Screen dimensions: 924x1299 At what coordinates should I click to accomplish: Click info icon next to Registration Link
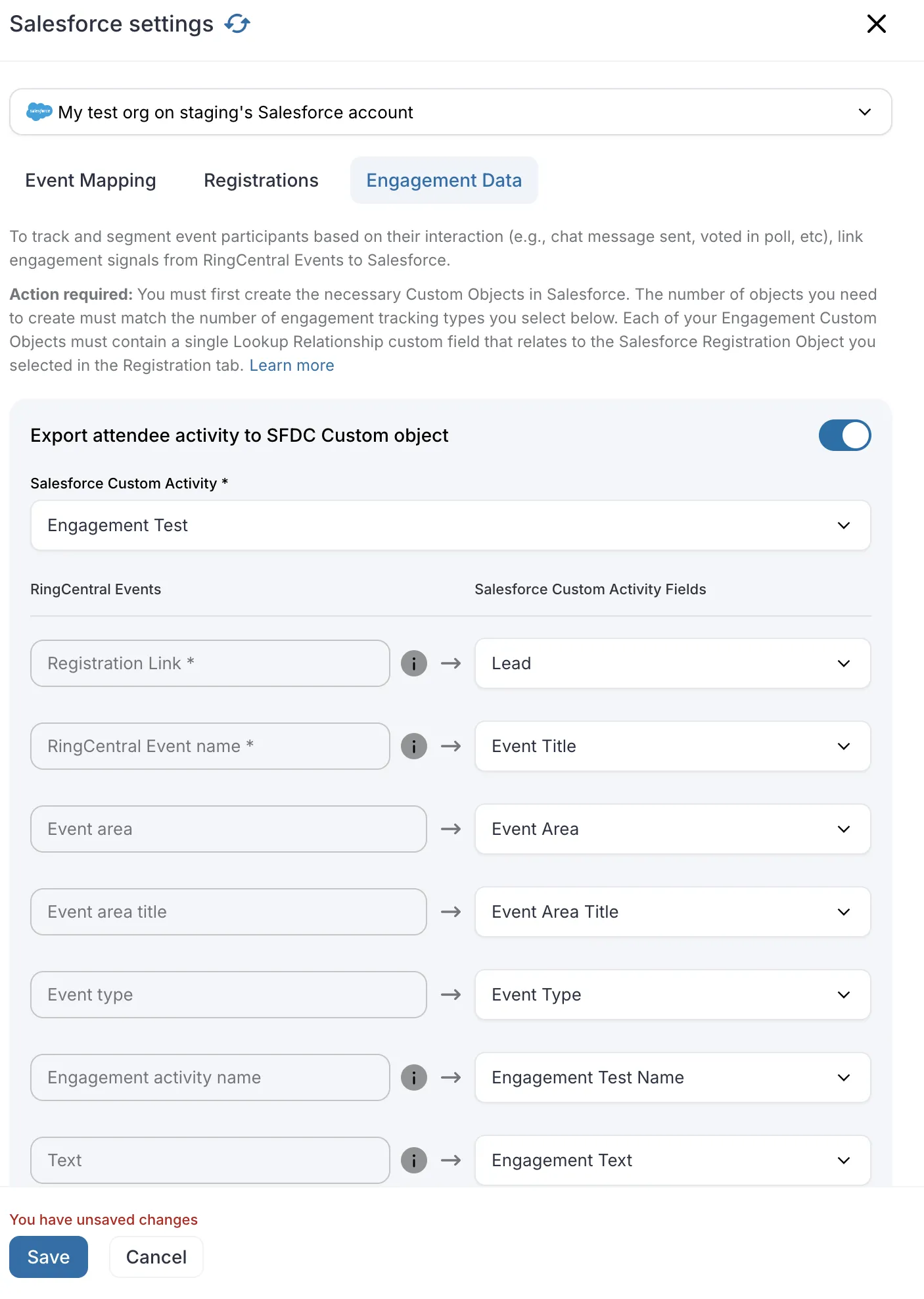click(x=414, y=663)
